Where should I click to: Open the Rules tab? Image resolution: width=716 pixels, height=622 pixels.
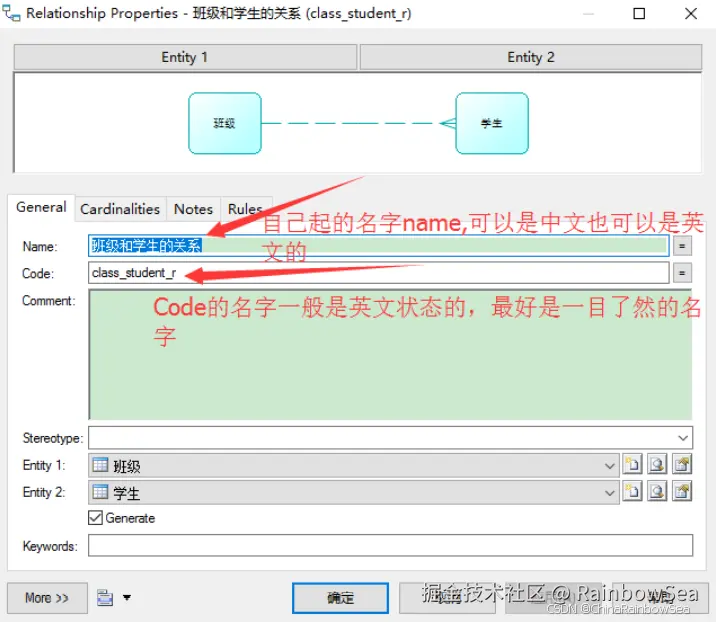point(246,209)
